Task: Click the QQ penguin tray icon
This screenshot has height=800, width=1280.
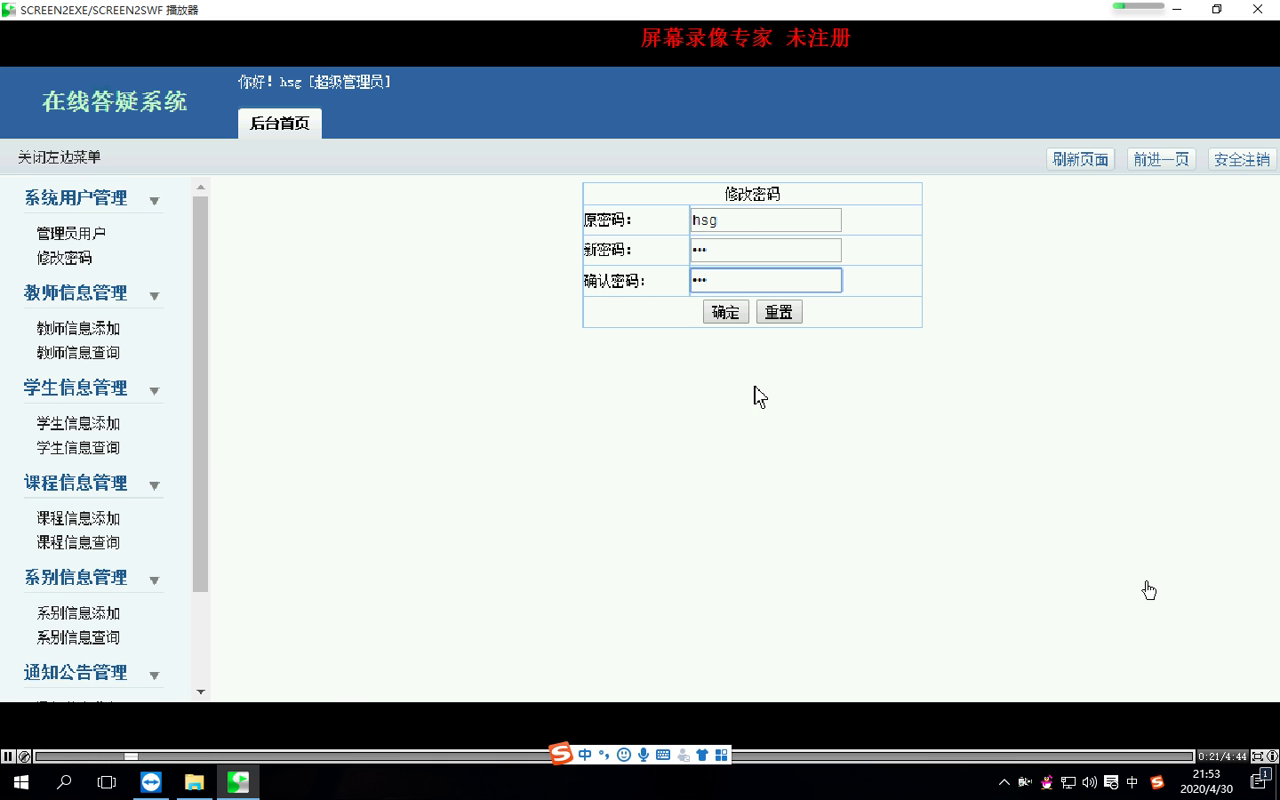Action: coord(1047,782)
